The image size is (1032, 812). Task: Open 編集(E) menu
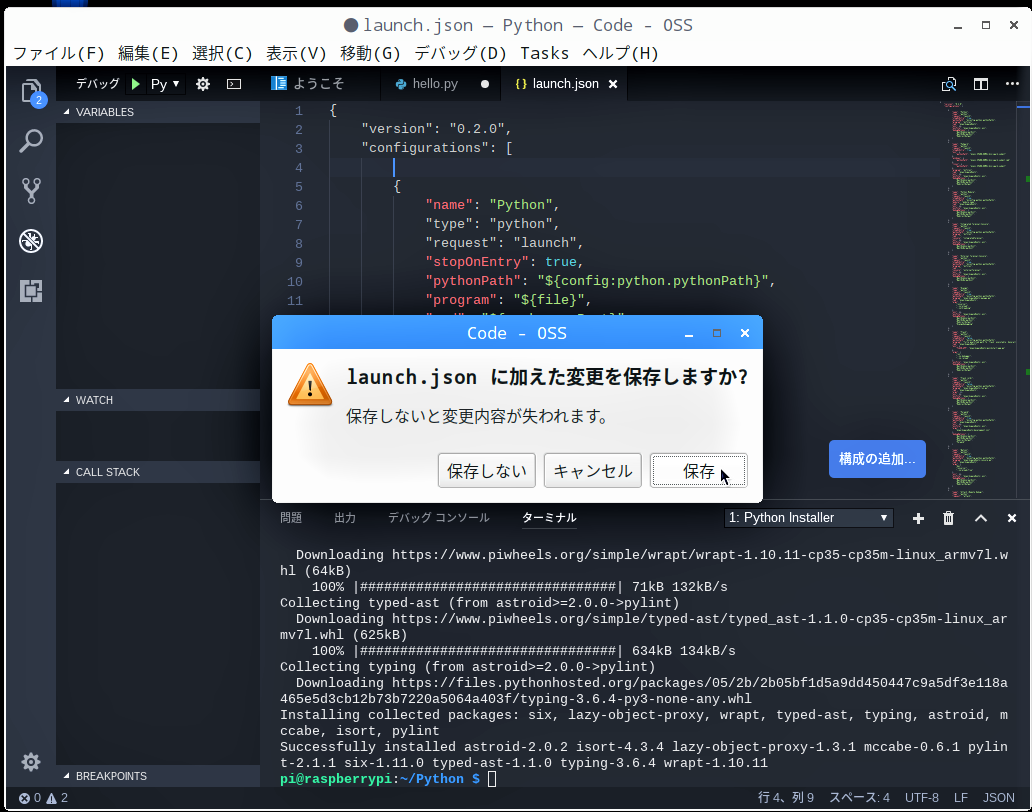148,53
